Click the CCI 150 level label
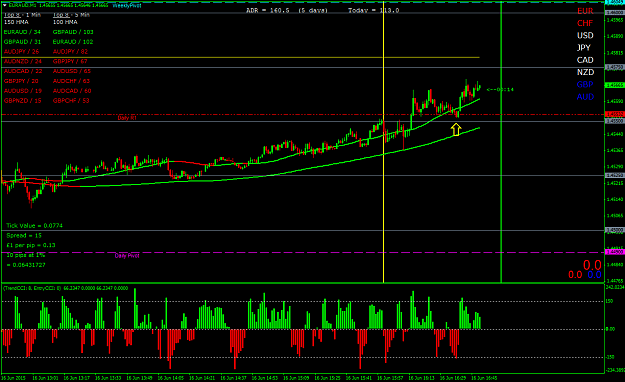This screenshot has width=625, height=382. pyautogui.click(x=609, y=301)
